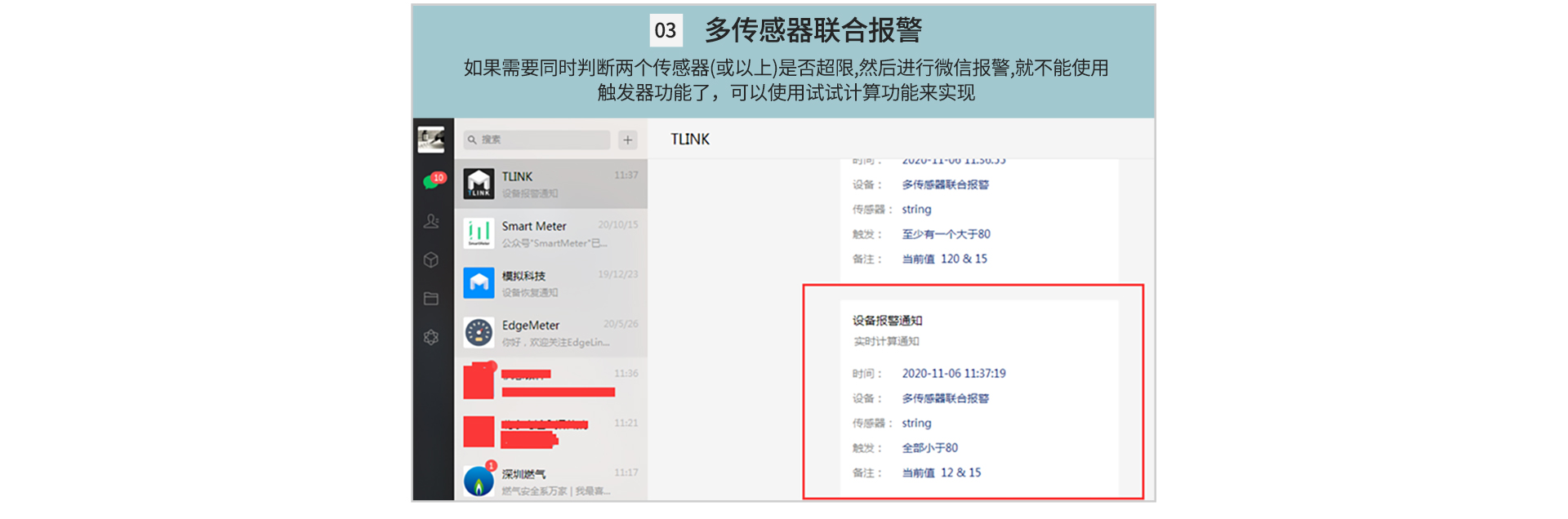
Task: Open the Chats icon with 10 badge
Action: tap(432, 181)
